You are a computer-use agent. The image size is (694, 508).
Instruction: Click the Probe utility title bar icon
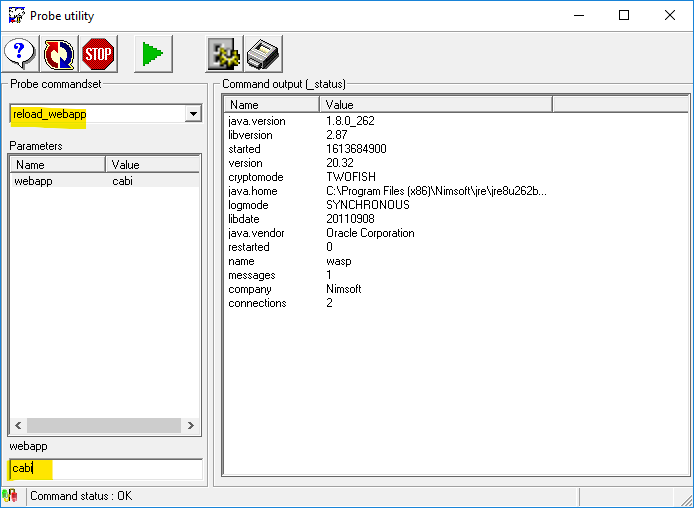[16, 16]
